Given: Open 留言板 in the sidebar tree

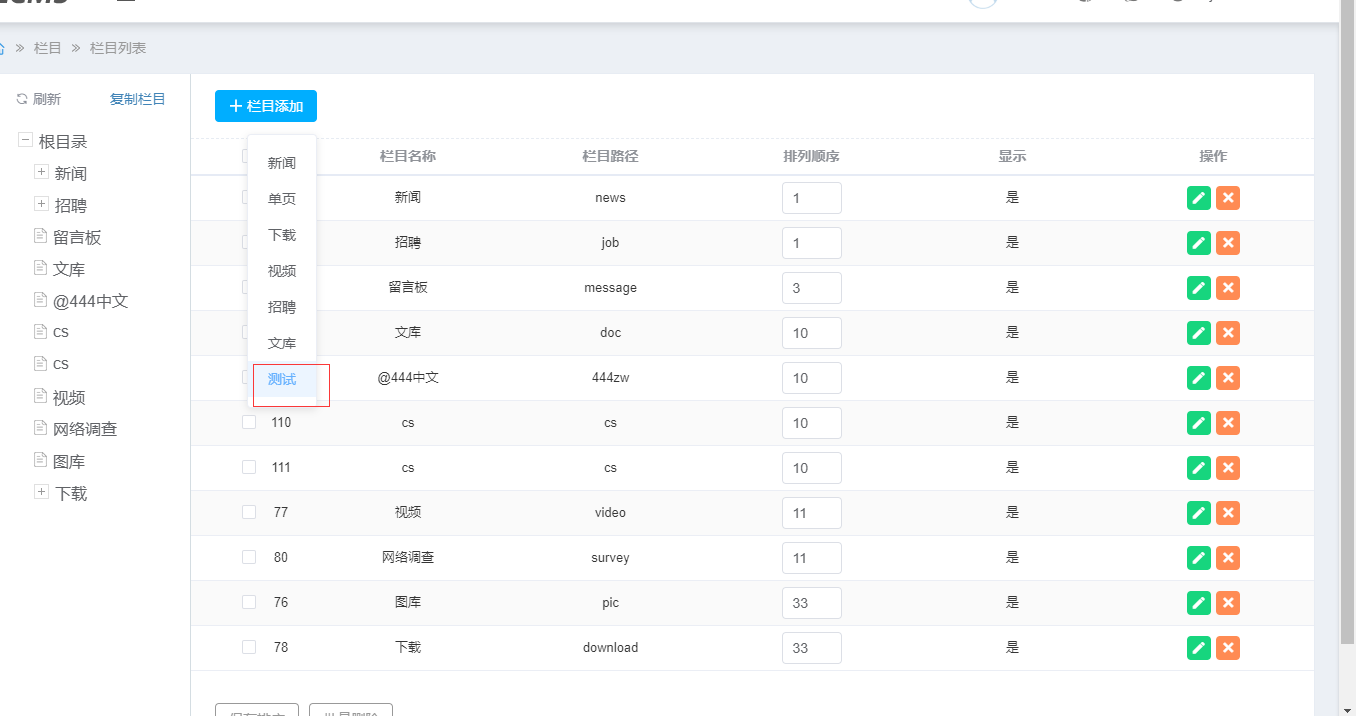Looking at the screenshot, I should 77,238.
